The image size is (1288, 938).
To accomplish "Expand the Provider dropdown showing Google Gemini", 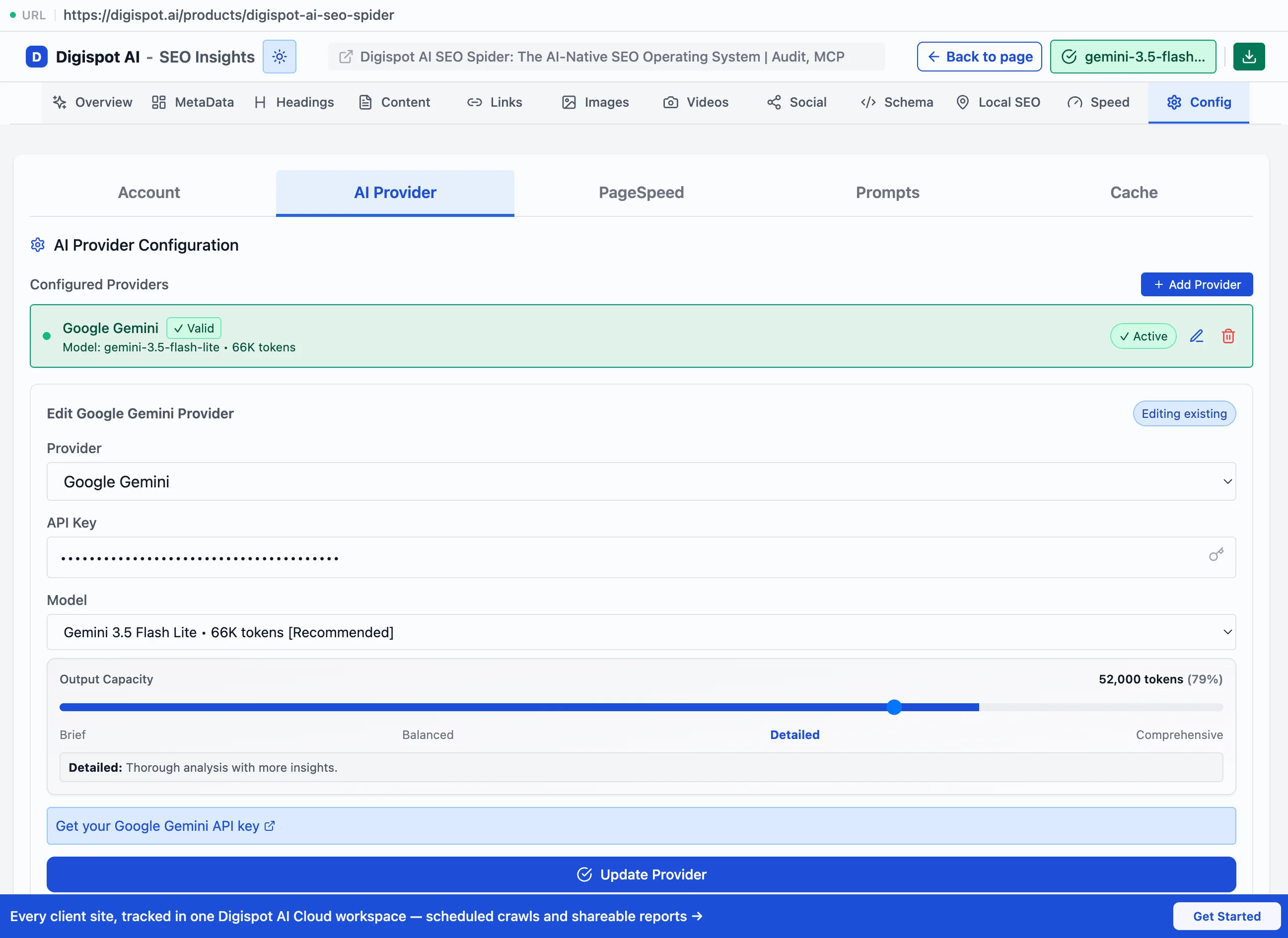I will [641, 481].
